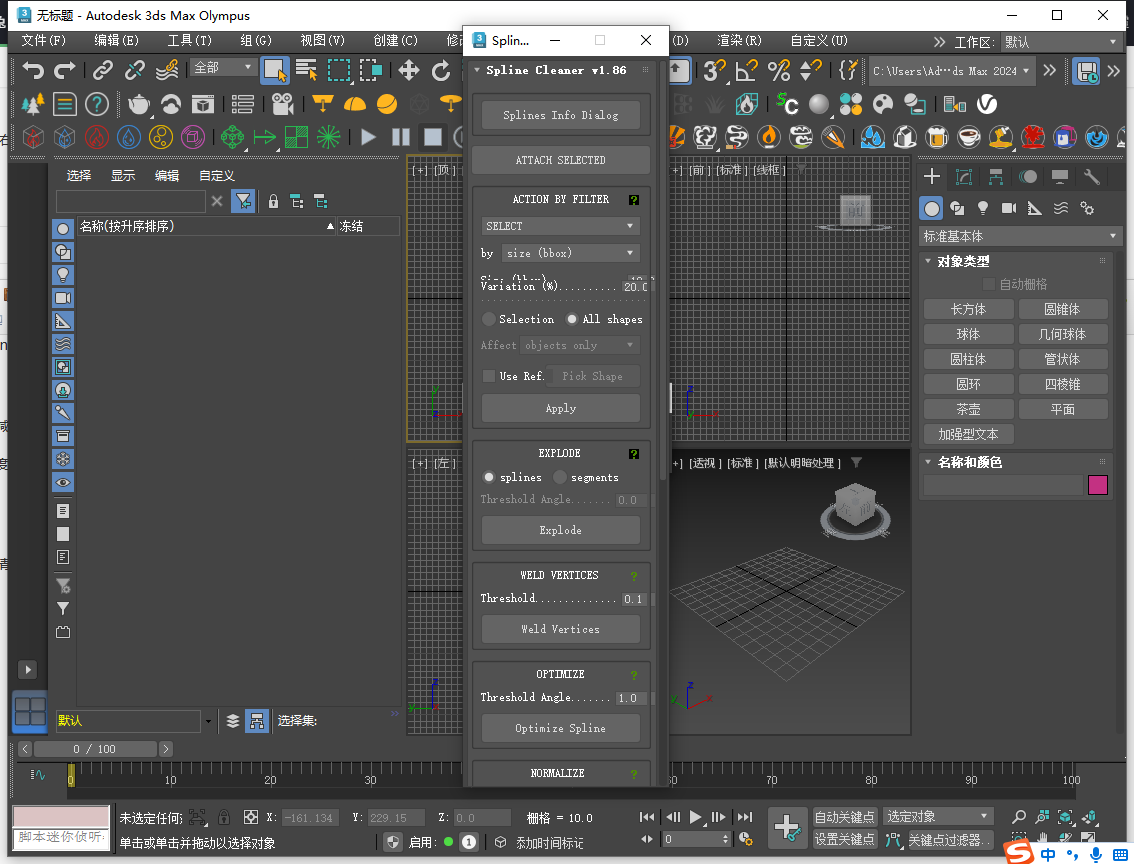Choose the Rectangular selection region tool

(x=338, y=71)
